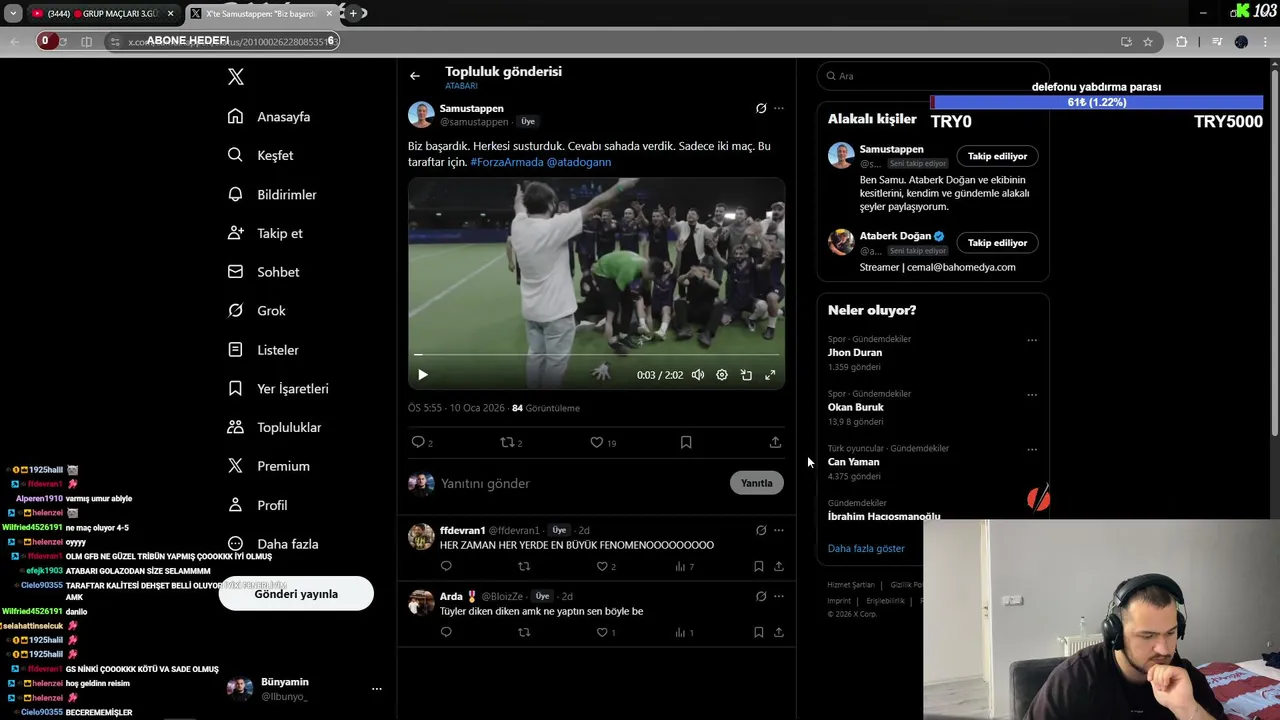Open a new browser tab
This screenshot has height=720, width=1280.
pos(353,14)
